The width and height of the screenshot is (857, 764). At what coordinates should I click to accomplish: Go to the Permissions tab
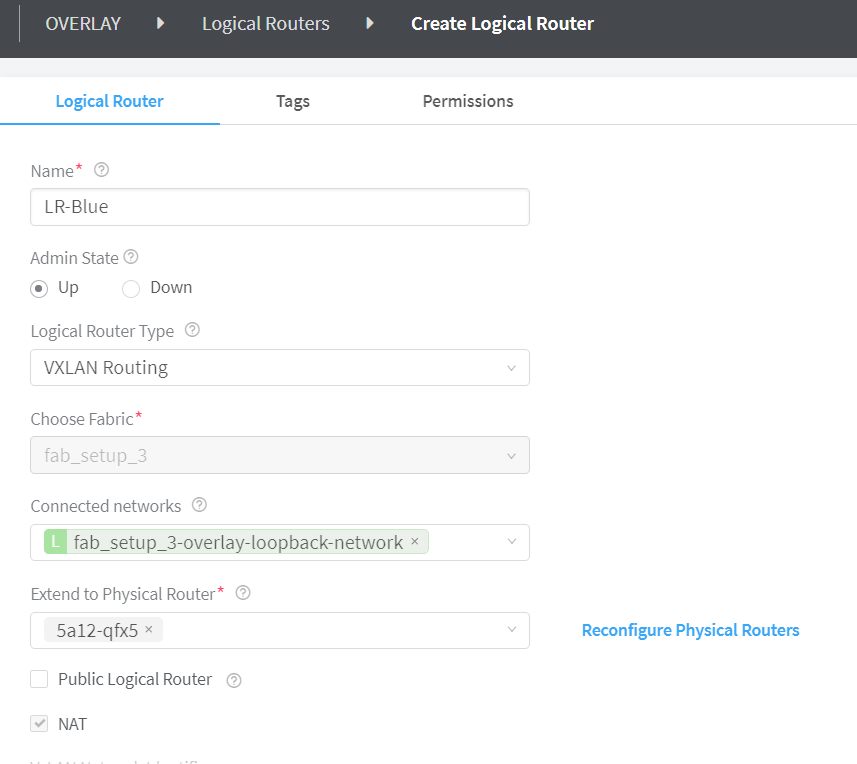[468, 101]
